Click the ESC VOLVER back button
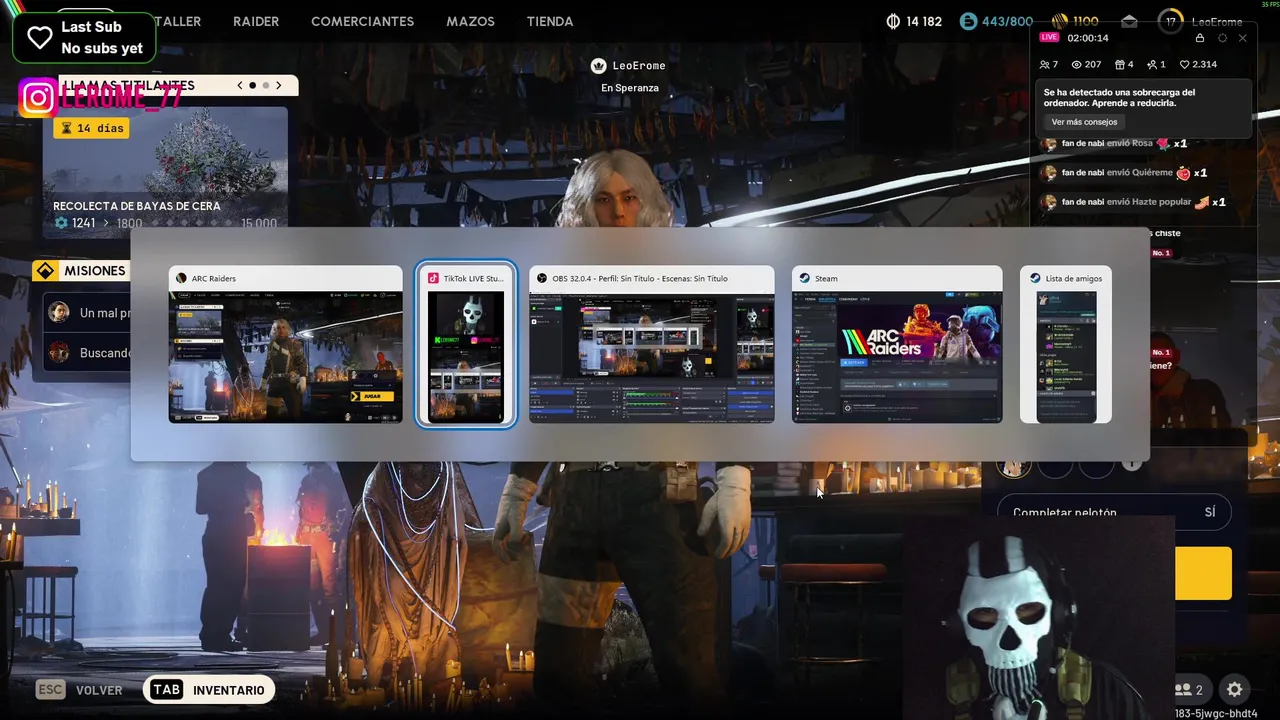The width and height of the screenshot is (1280, 720). point(79,690)
